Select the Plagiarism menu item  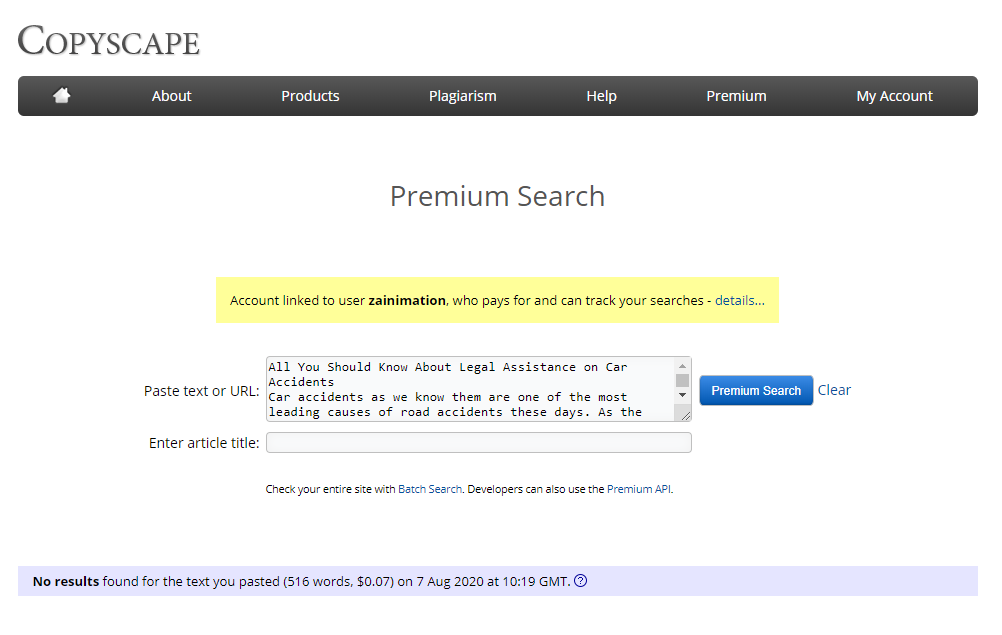pos(462,96)
